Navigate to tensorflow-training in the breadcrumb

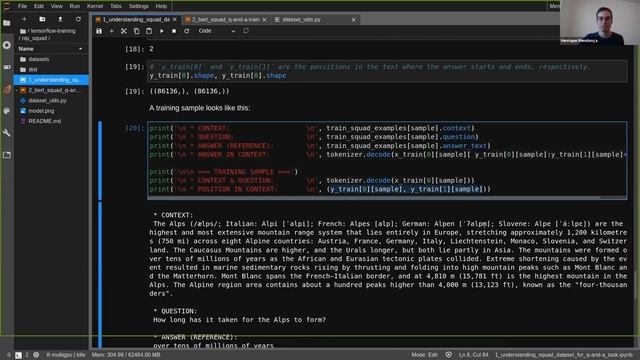[53, 31]
